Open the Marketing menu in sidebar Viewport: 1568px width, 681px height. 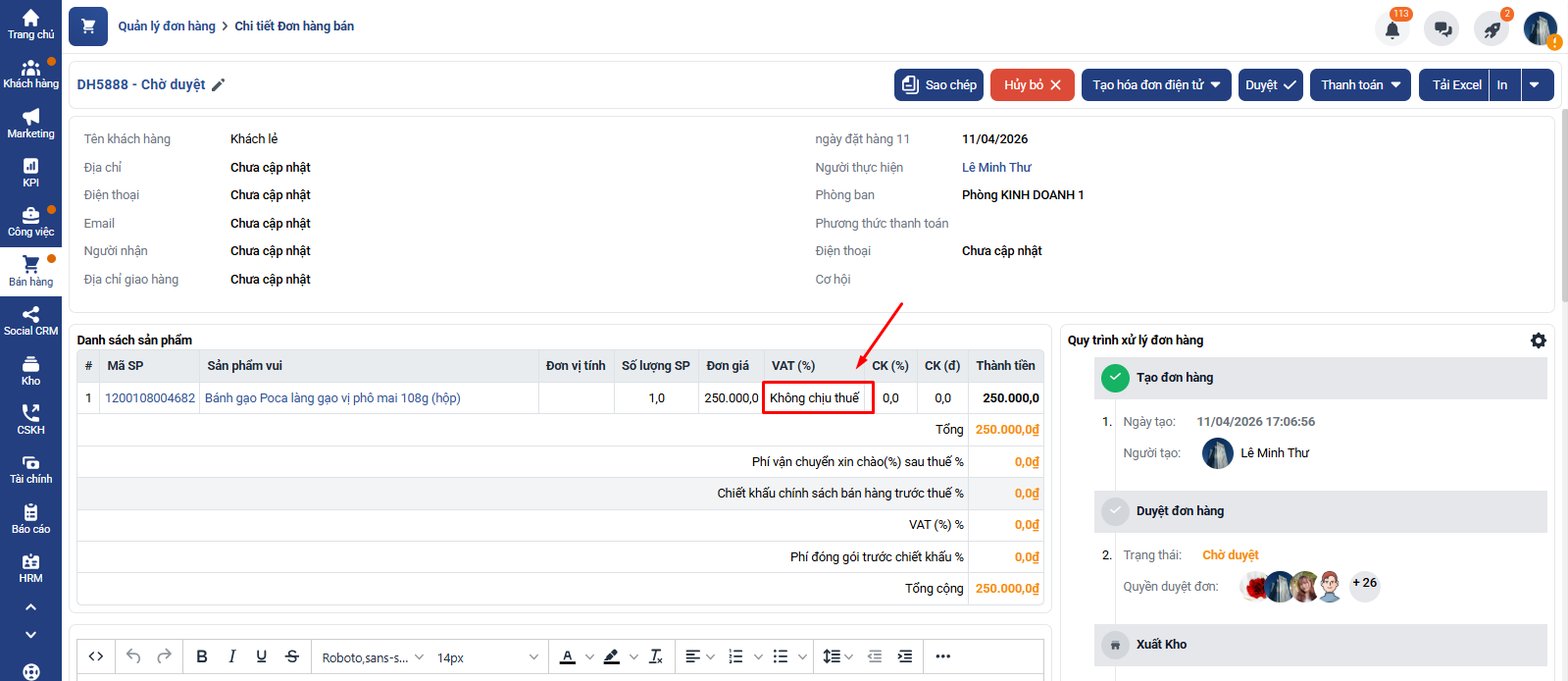tap(30, 124)
